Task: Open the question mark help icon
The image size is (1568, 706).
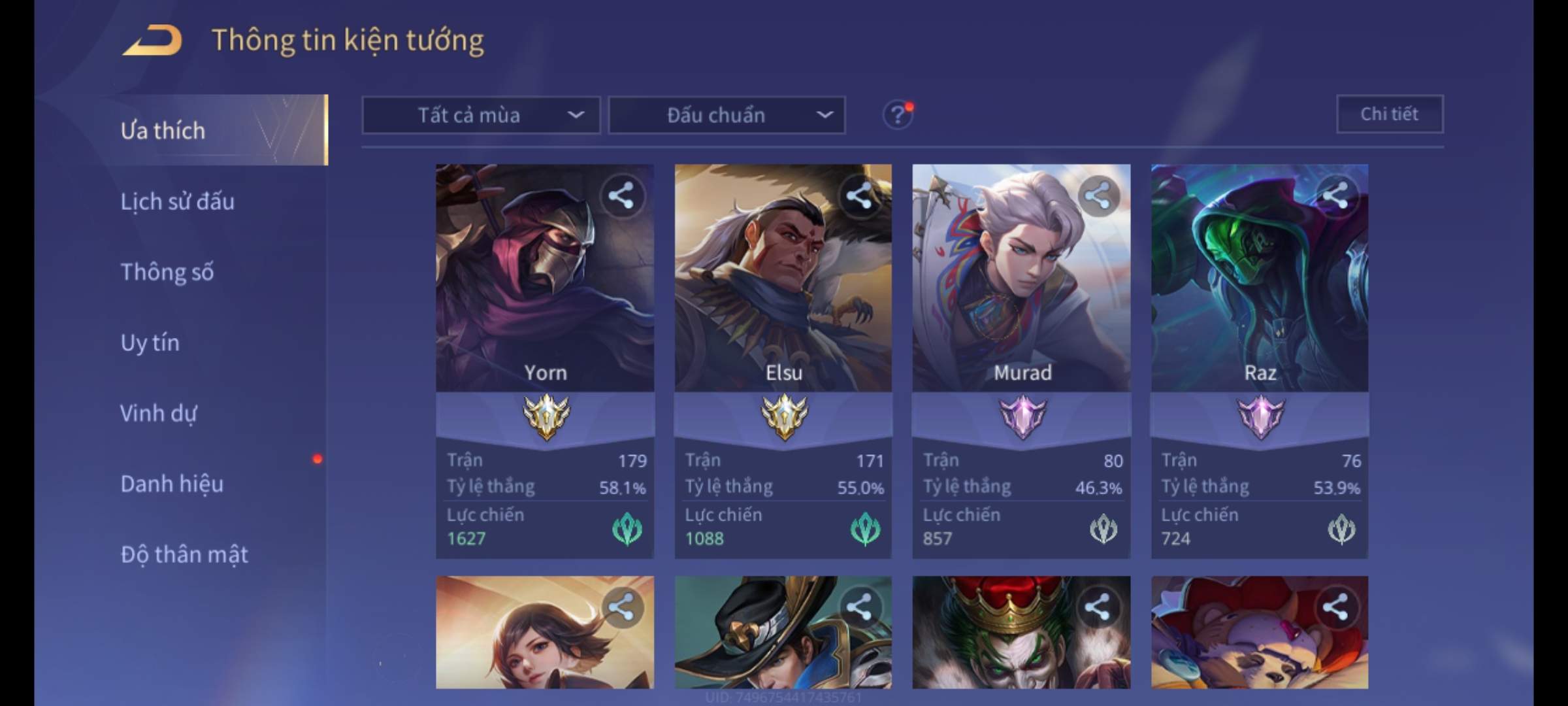Action: pyautogui.click(x=898, y=115)
